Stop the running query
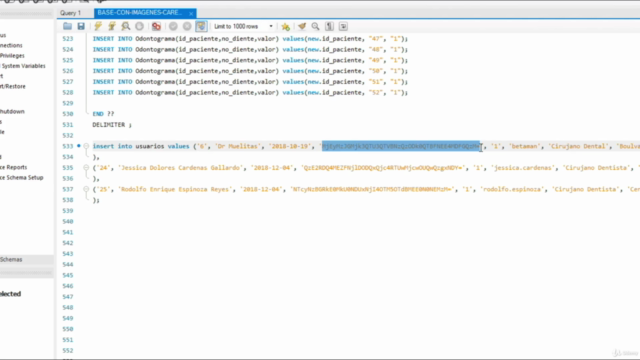The image size is (640, 360). coord(140,27)
